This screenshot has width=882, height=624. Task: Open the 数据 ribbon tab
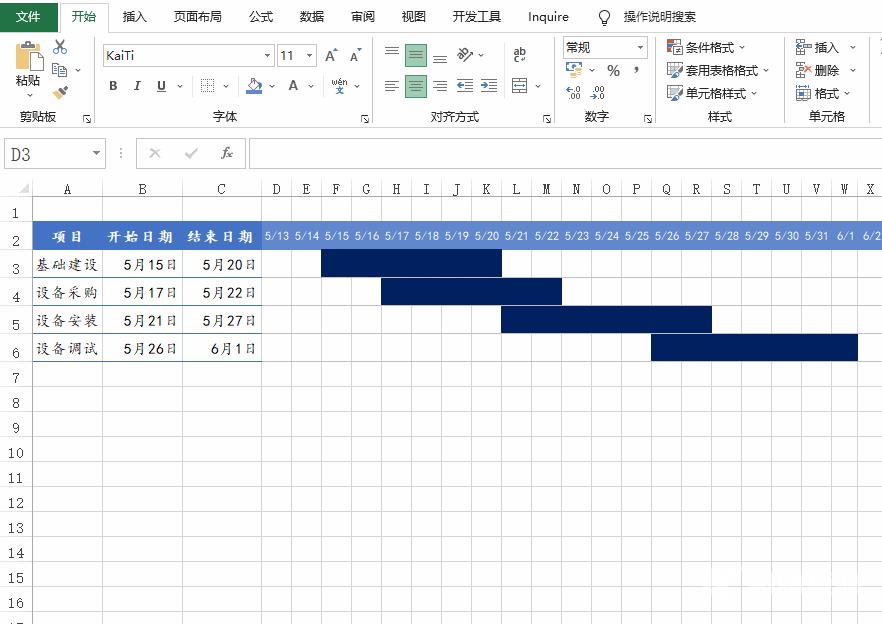tap(311, 17)
